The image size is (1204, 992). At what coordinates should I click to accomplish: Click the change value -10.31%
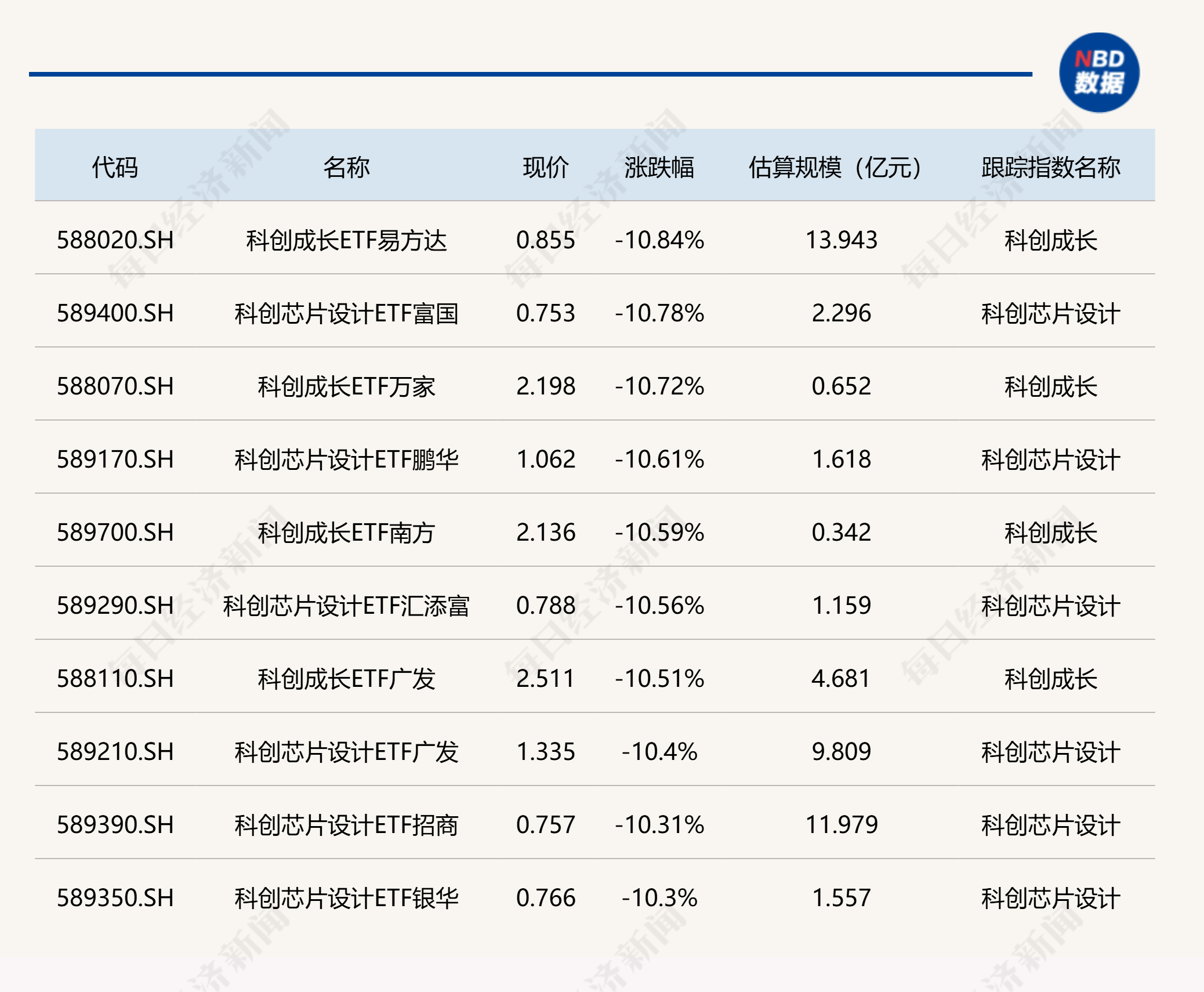[x=659, y=825]
